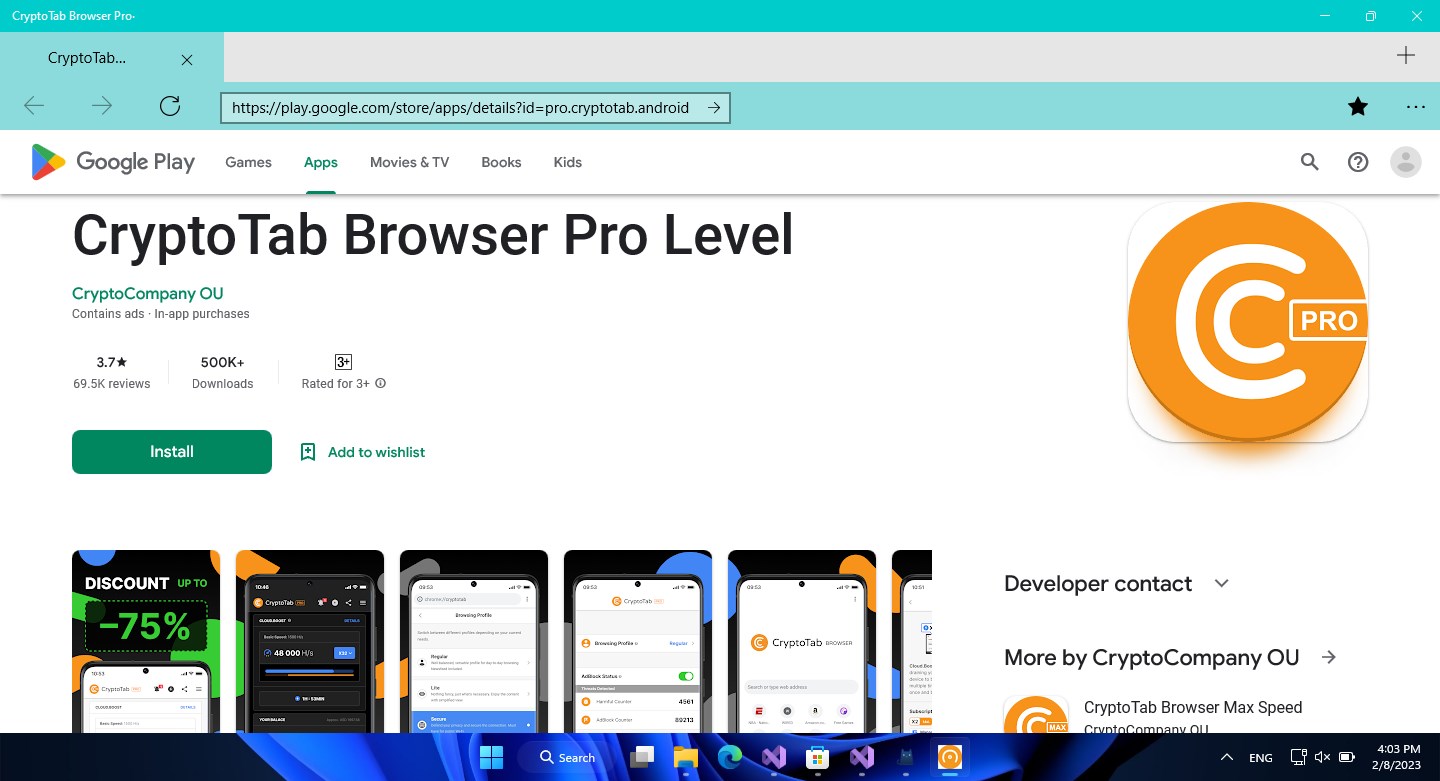Click the 69.5K reviews text
The height and width of the screenshot is (781, 1440).
click(112, 384)
